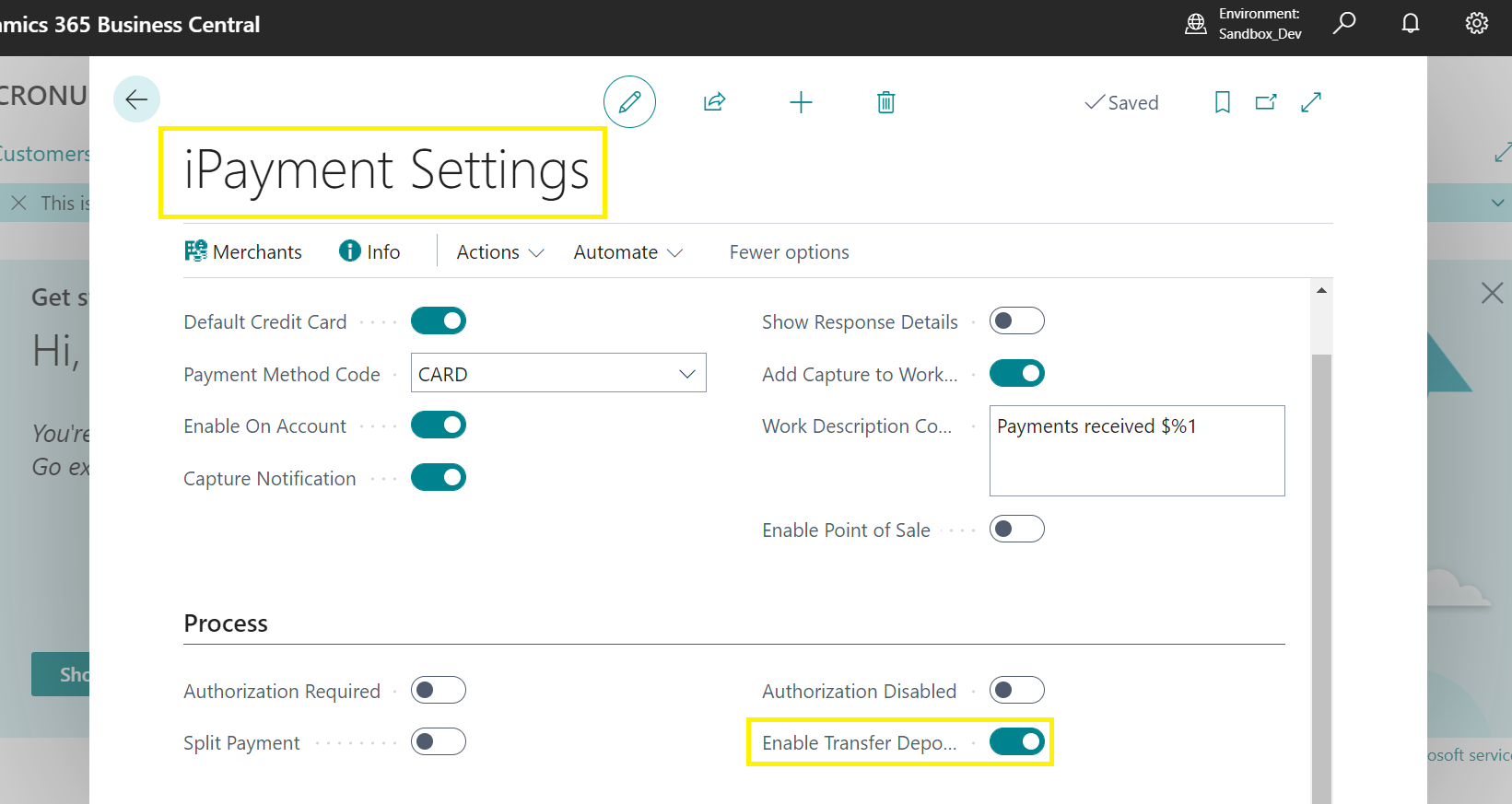The height and width of the screenshot is (804, 1512).
Task: Click the share page icon
Action: pos(714,102)
